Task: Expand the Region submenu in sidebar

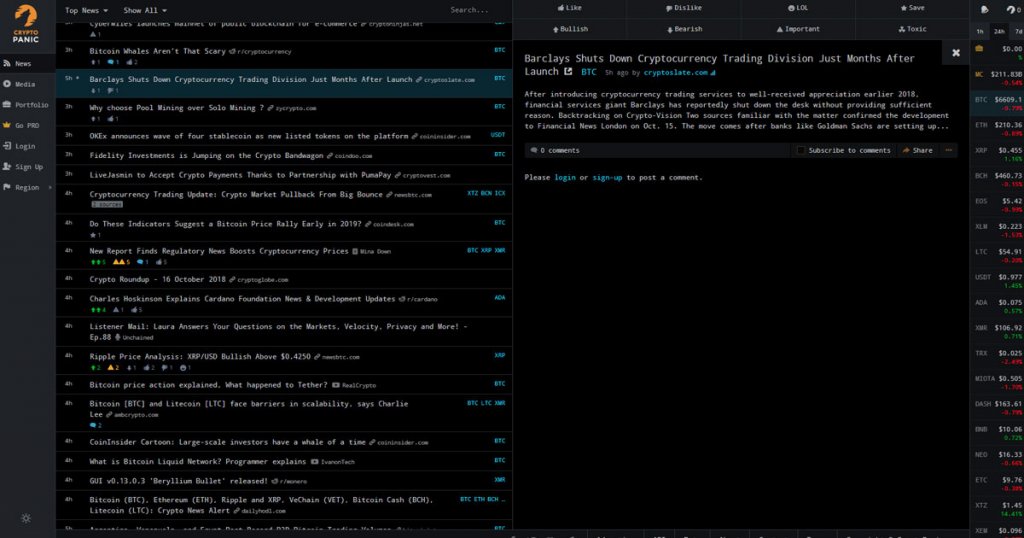Action: pos(27,187)
